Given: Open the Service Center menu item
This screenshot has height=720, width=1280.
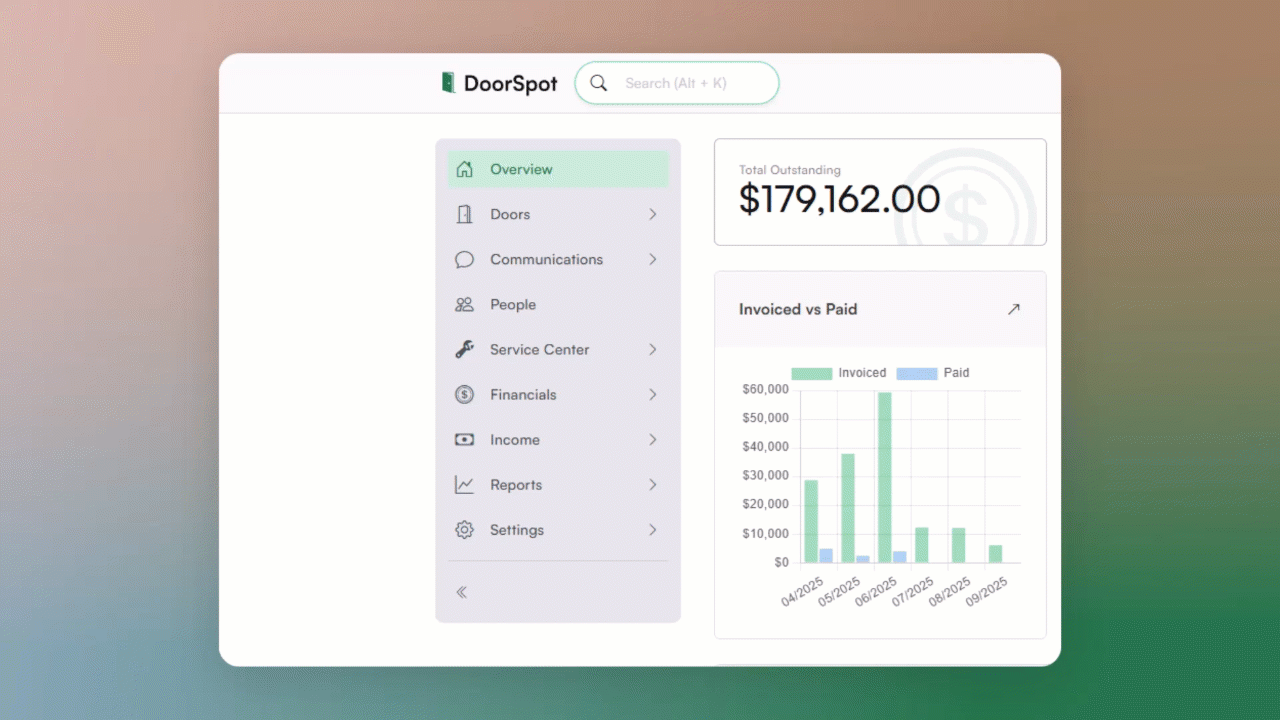Looking at the screenshot, I should pyautogui.click(x=558, y=349).
